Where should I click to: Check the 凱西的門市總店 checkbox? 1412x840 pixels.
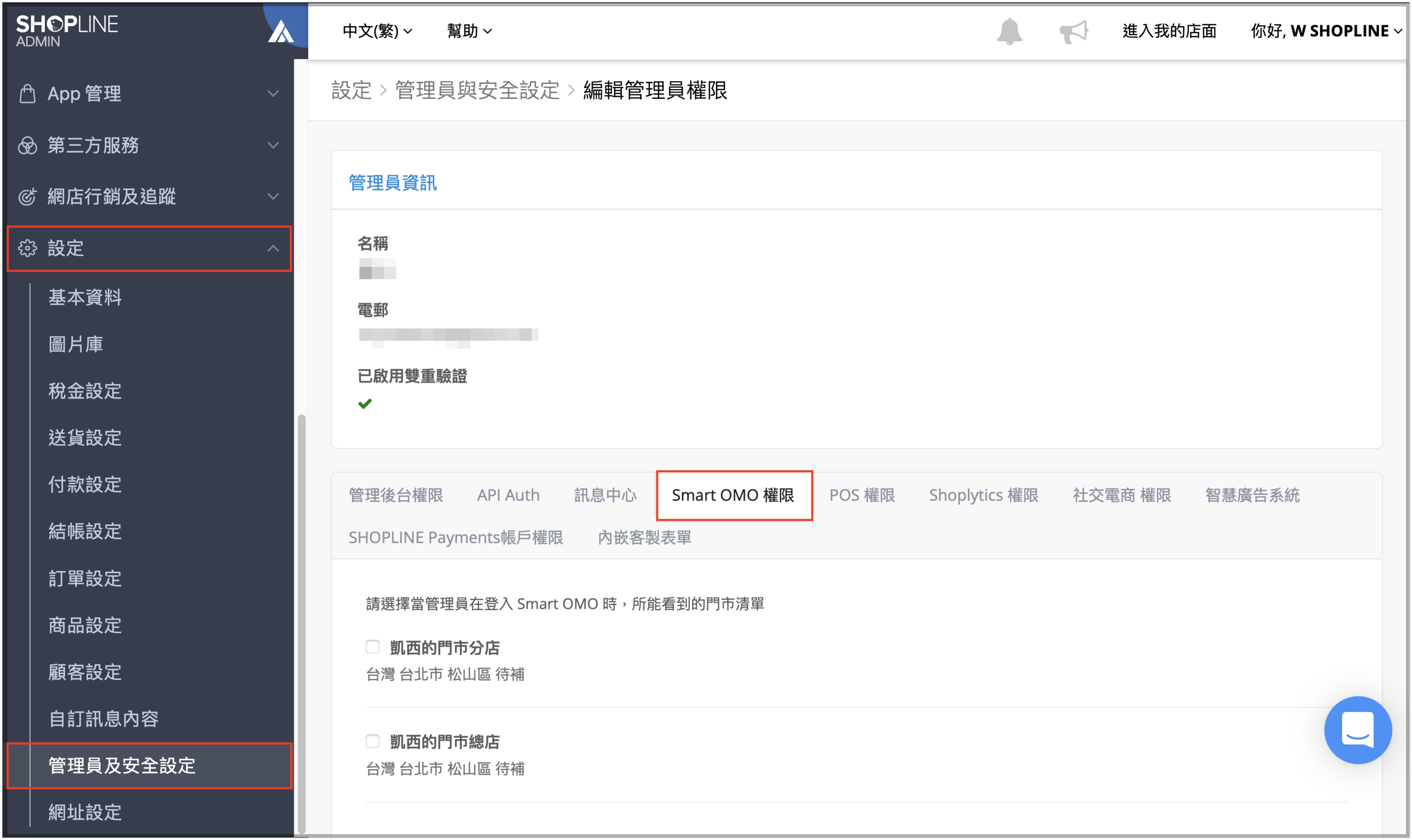[372, 741]
